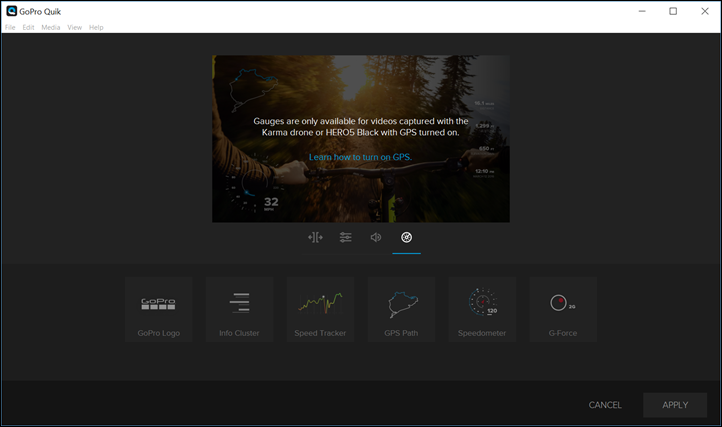The width and height of the screenshot is (722, 427).
Task: Open the Help menu
Action: point(96,28)
